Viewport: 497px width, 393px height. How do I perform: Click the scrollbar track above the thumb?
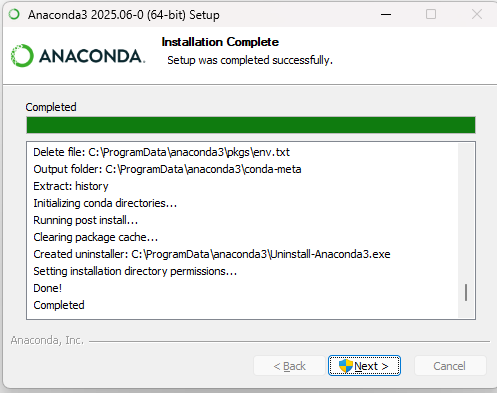click(466, 213)
